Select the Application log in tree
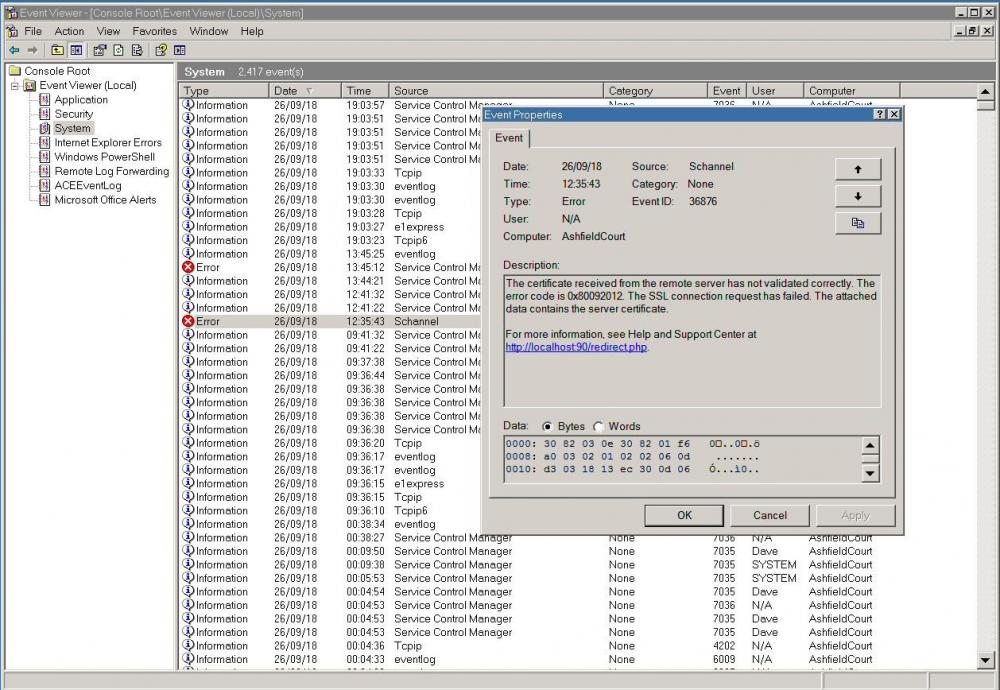This screenshot has height=690, width=1000. coord(81,100)
